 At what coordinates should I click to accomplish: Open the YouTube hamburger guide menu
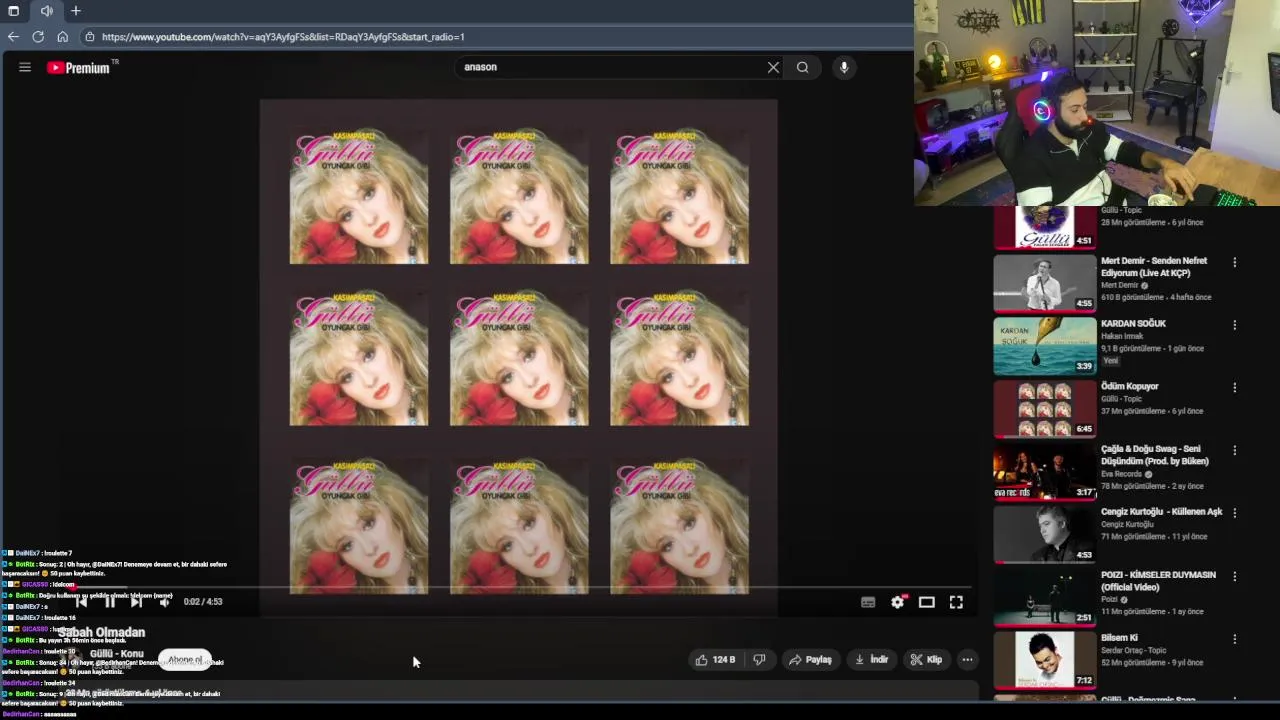(25, 67)
